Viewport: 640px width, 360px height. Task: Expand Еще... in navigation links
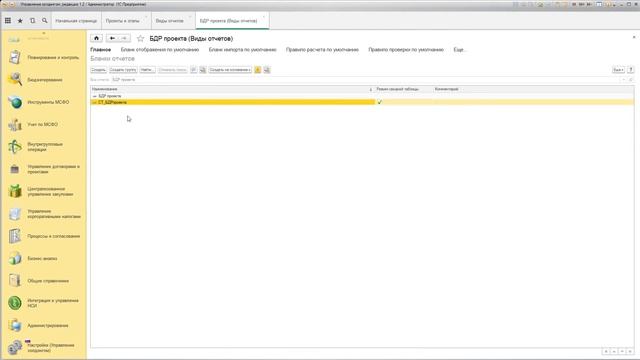[x=460, y=50]
